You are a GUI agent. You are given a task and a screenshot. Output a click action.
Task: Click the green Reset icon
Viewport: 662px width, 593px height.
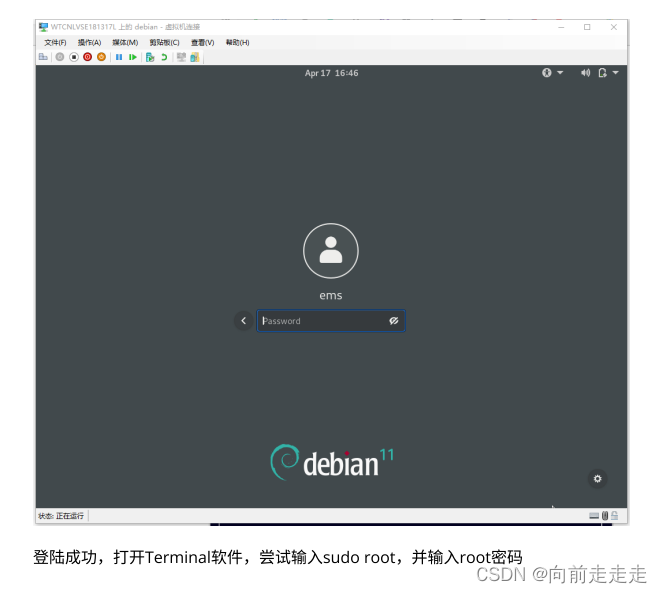coord(133,57)
